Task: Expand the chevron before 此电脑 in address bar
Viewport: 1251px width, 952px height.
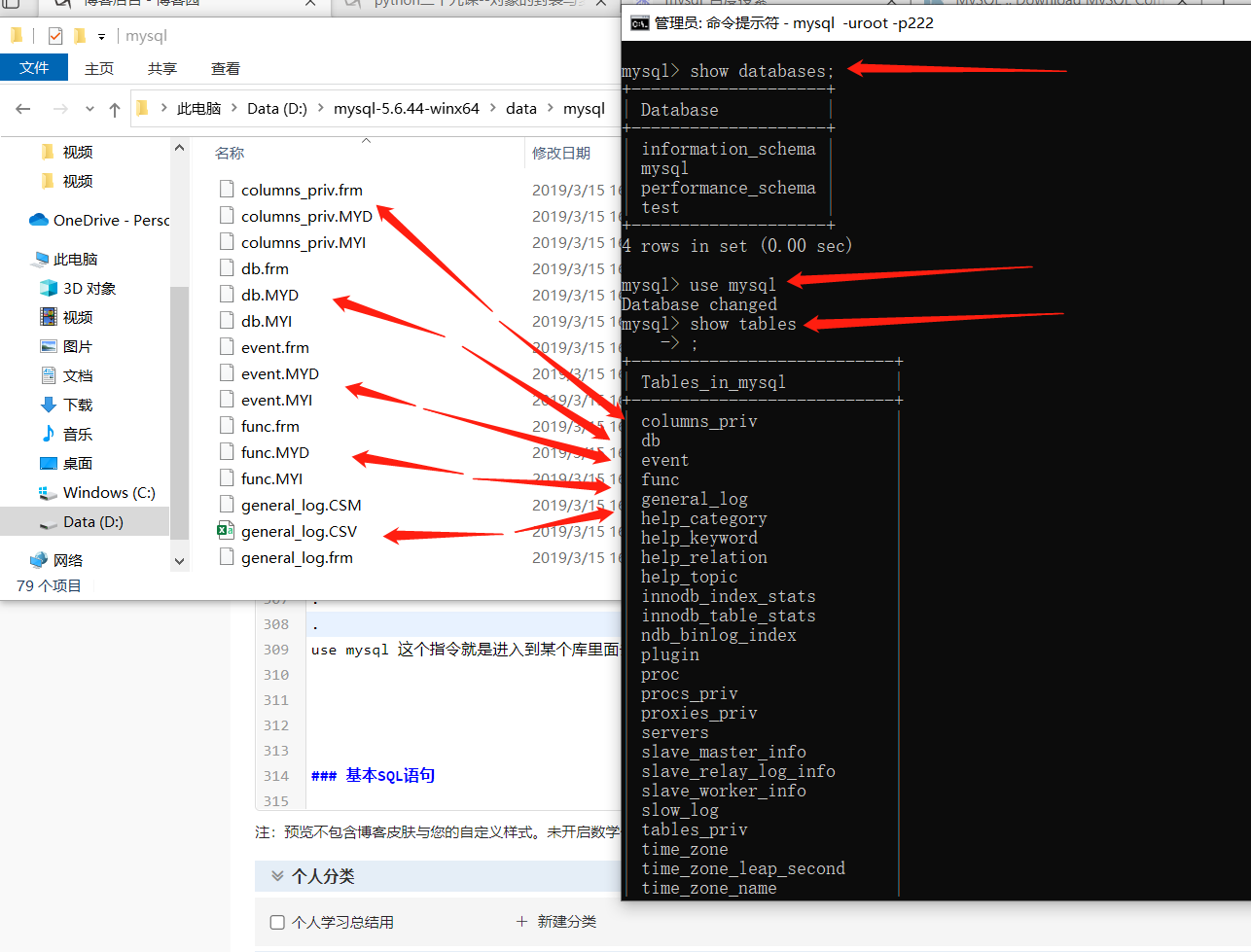Action: point(163,108)
